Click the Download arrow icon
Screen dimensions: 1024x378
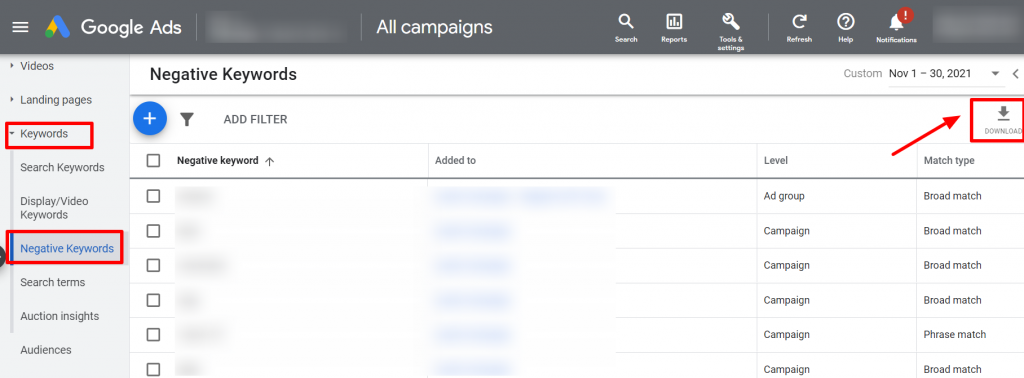(1003, 114)
